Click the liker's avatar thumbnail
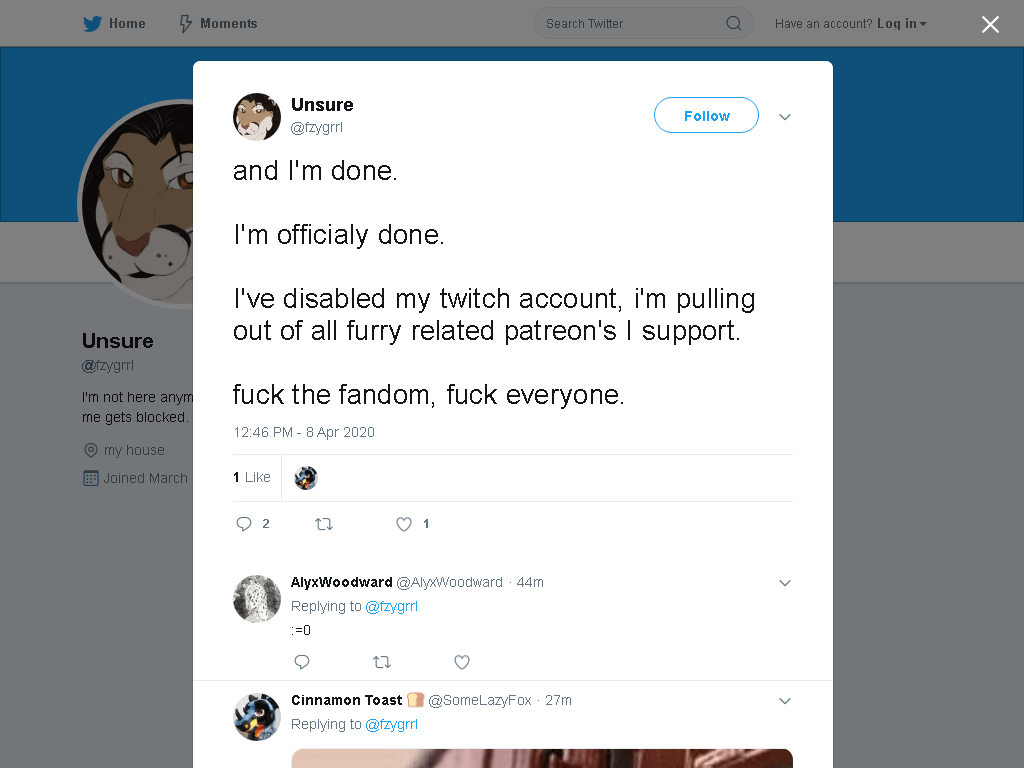 pyautogui.click(x=306, y=478)
